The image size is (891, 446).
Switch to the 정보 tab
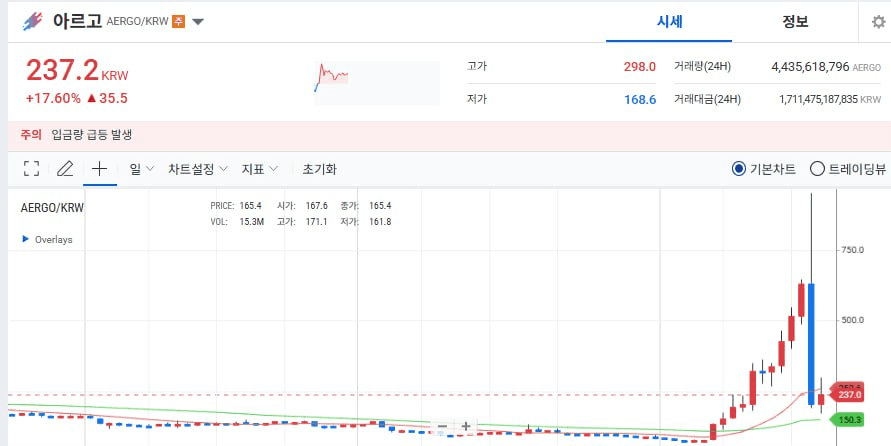tap(795, 22)
